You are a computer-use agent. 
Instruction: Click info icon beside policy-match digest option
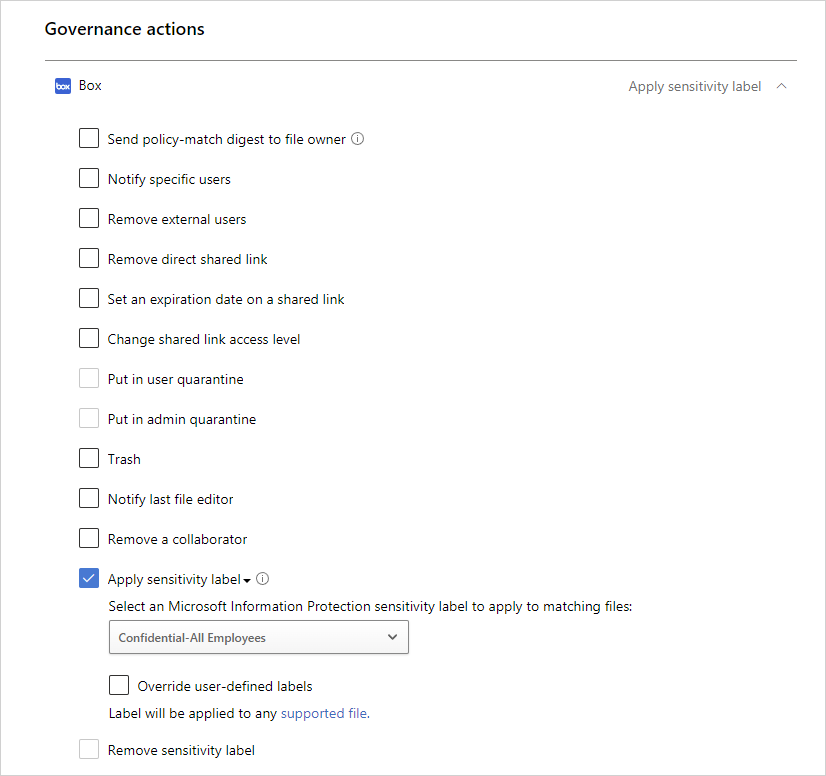358,139
